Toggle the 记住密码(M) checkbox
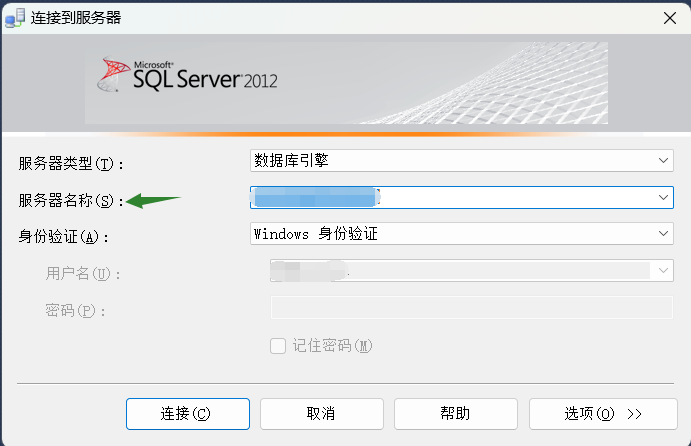Viewport: 691px width, 446px height. [x=278, y=346]
